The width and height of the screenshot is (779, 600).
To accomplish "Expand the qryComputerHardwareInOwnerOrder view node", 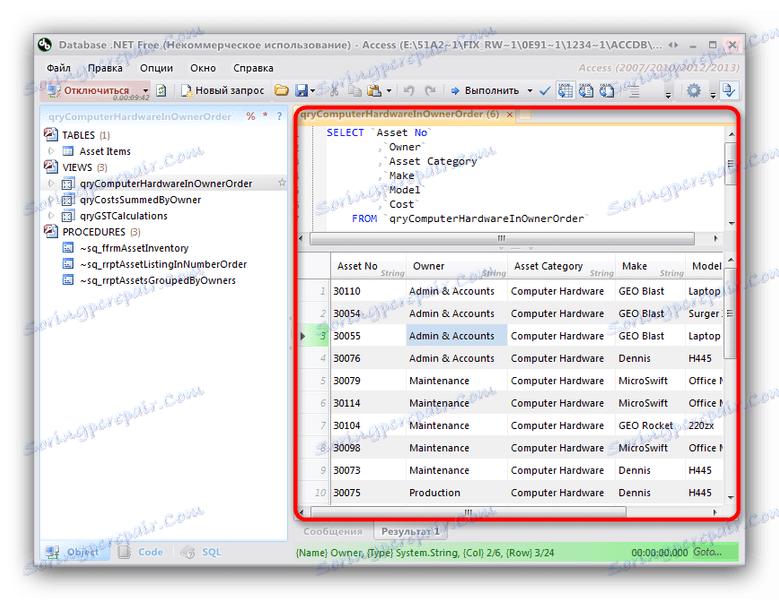I will point(51,183).
